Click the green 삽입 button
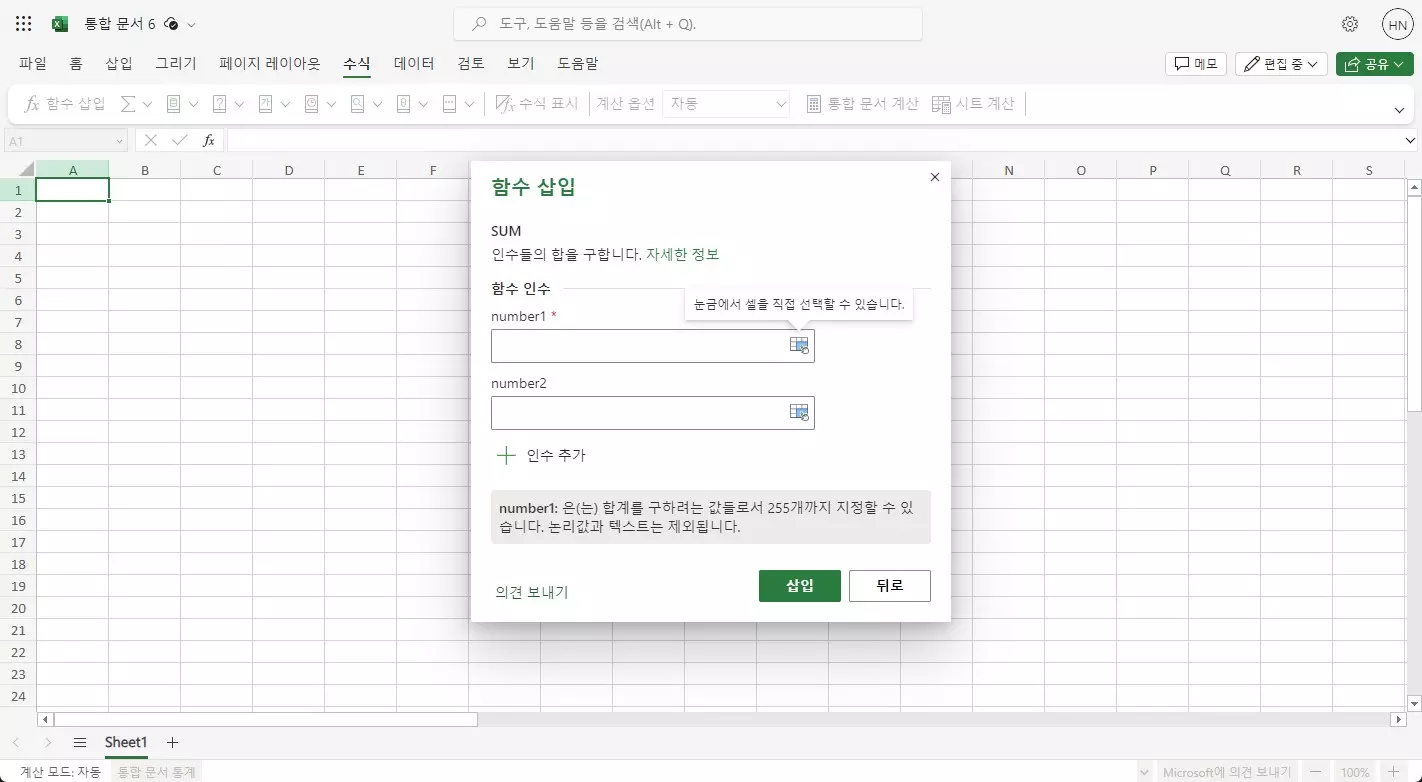The image size is (1422, 782). coord(800,586)
